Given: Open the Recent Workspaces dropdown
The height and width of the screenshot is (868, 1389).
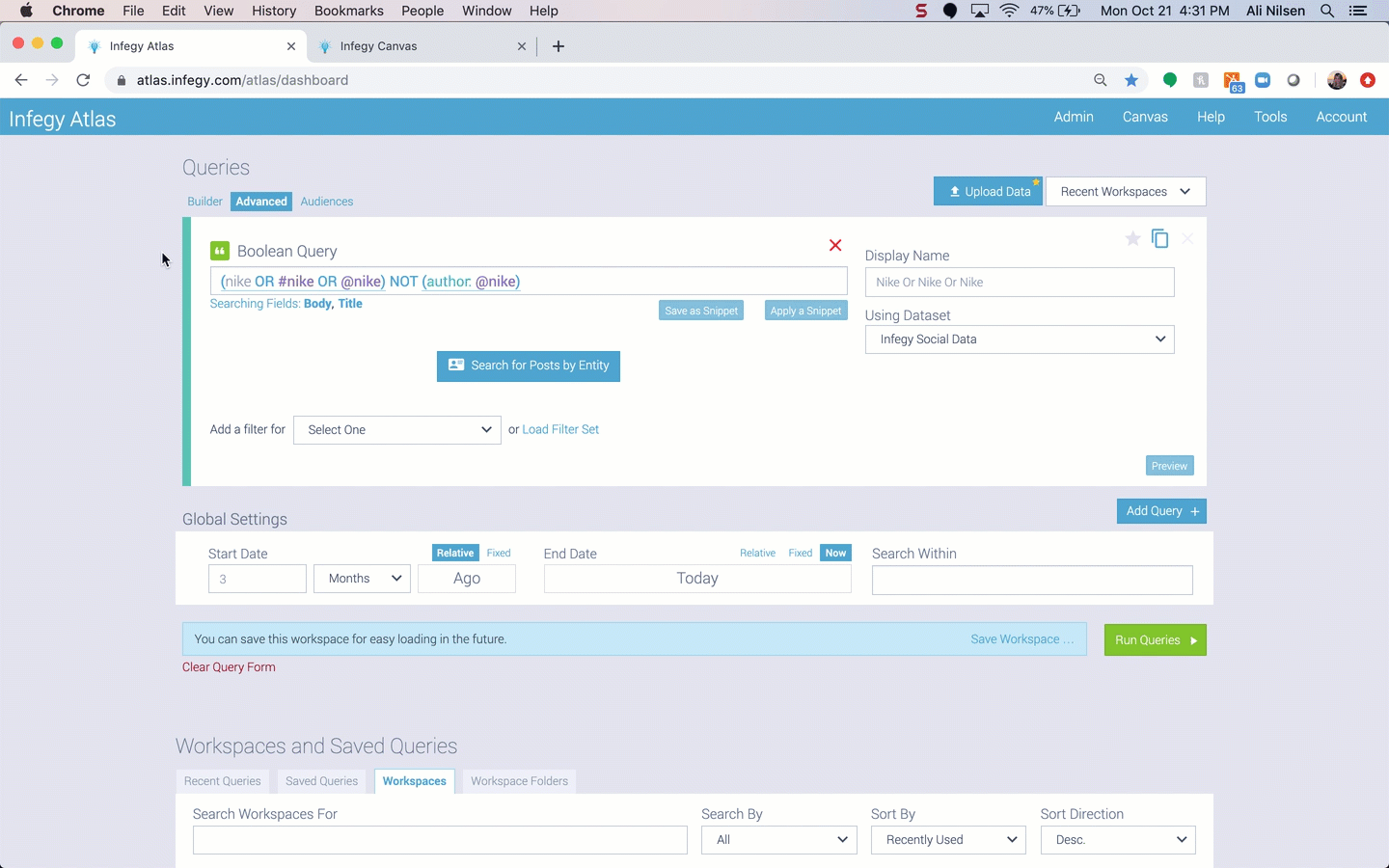Looking at the screenshot, I should (x=1125, y=192).
